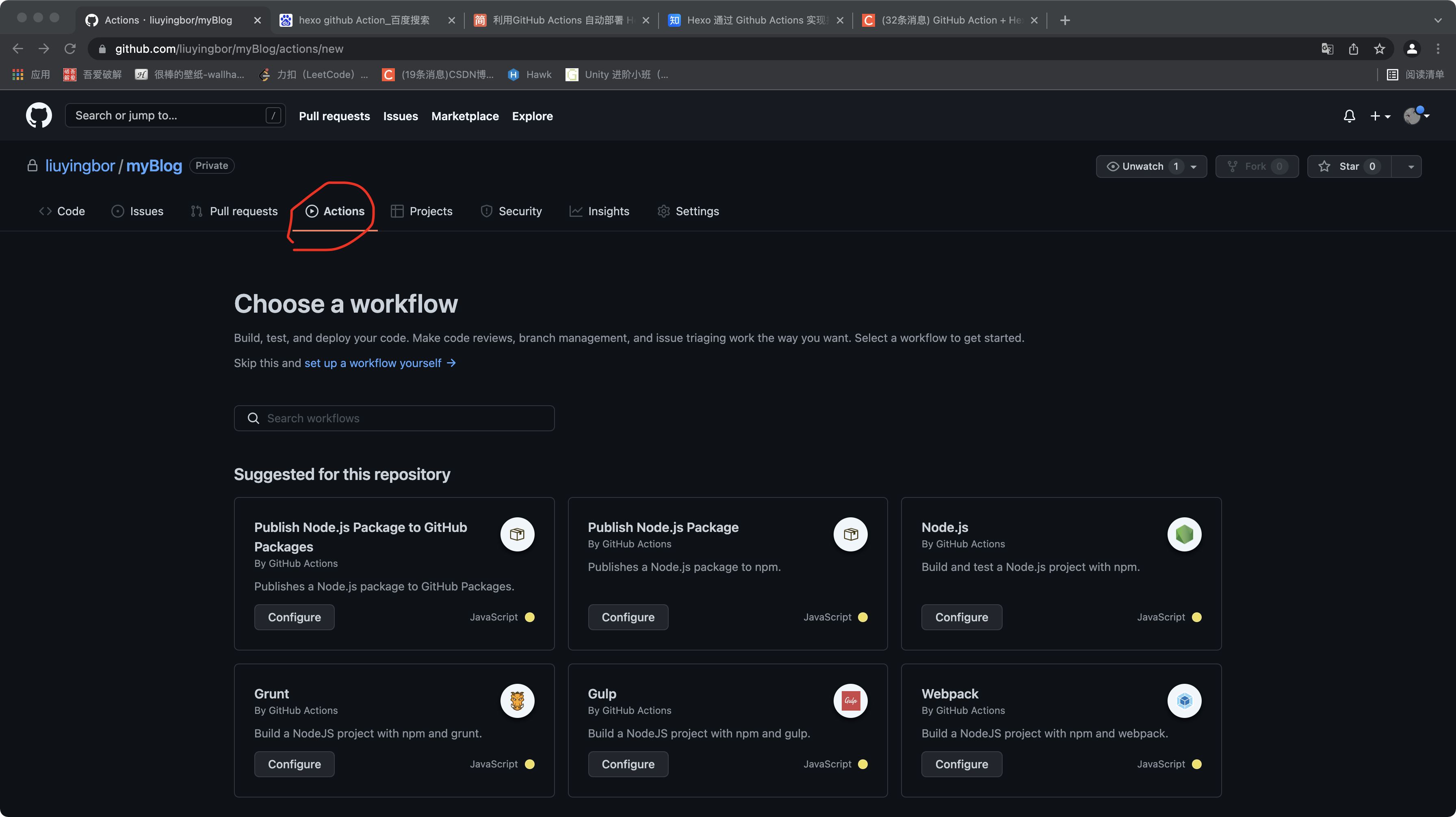
Task: Click the site lock icon in address bar
Action: pyautogui.click(x=102, y=49)
